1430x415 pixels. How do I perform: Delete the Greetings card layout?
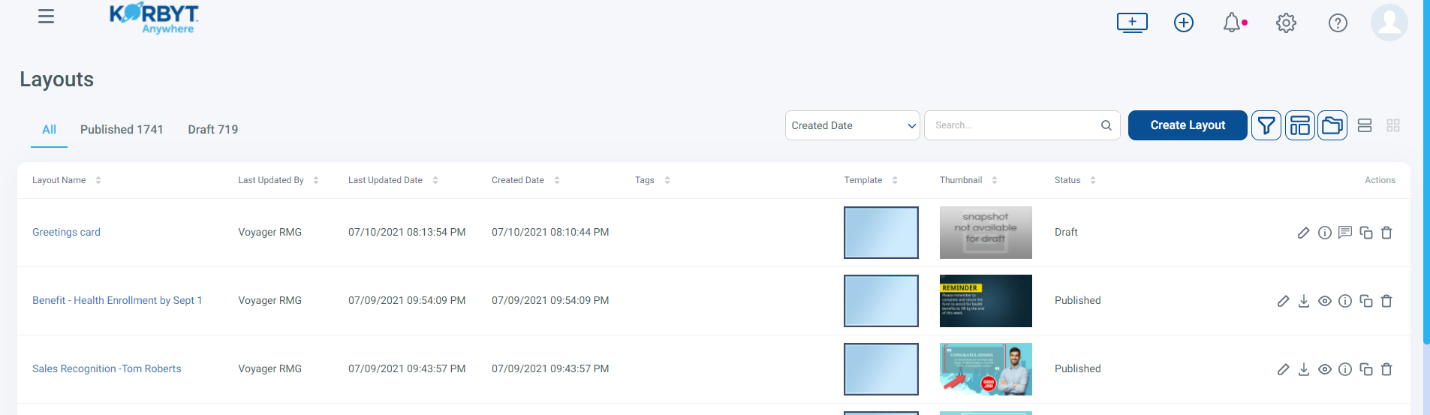coord(1386,232)
